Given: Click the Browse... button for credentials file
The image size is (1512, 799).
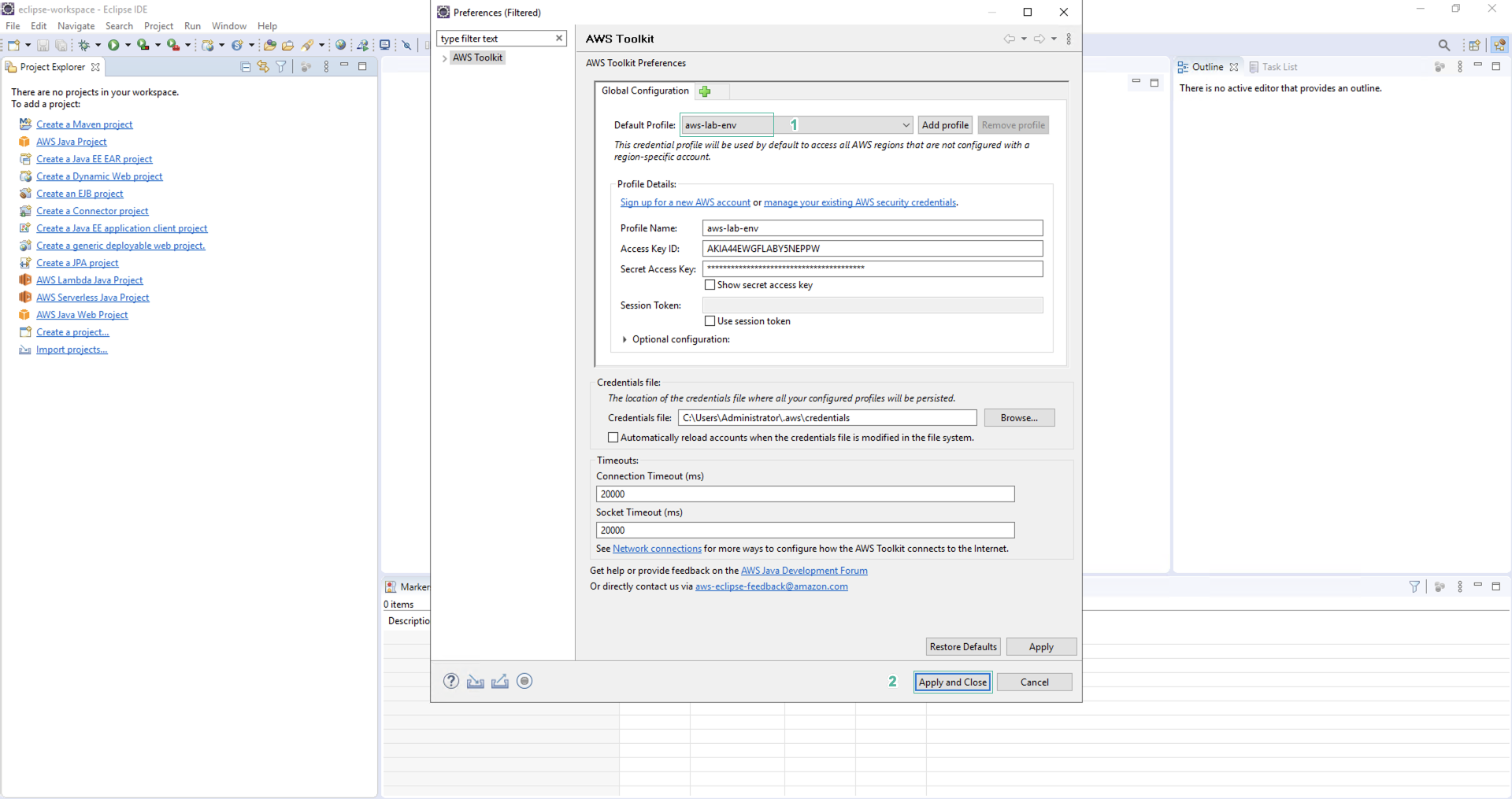Looking at the screenshot, I should 1019,418.
